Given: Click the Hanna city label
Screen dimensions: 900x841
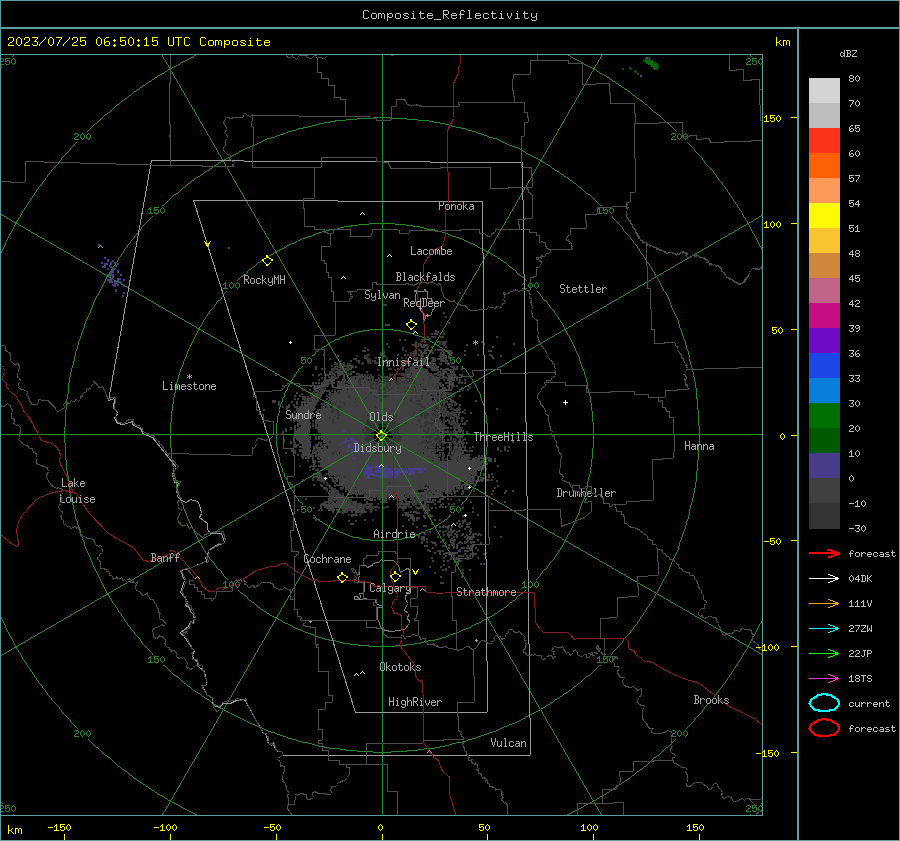Looking at the screenshot, I should [x=699, y=446].
